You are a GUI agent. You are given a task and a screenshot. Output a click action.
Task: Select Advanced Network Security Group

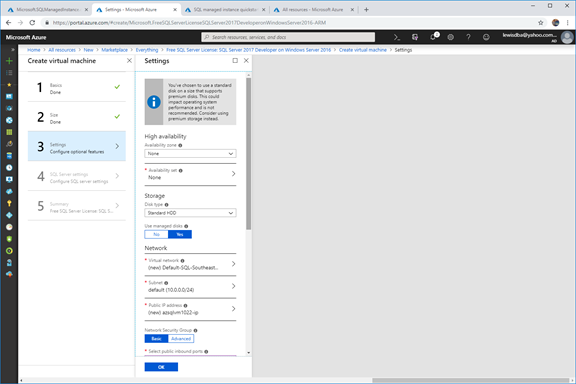[x=181, y=339]
